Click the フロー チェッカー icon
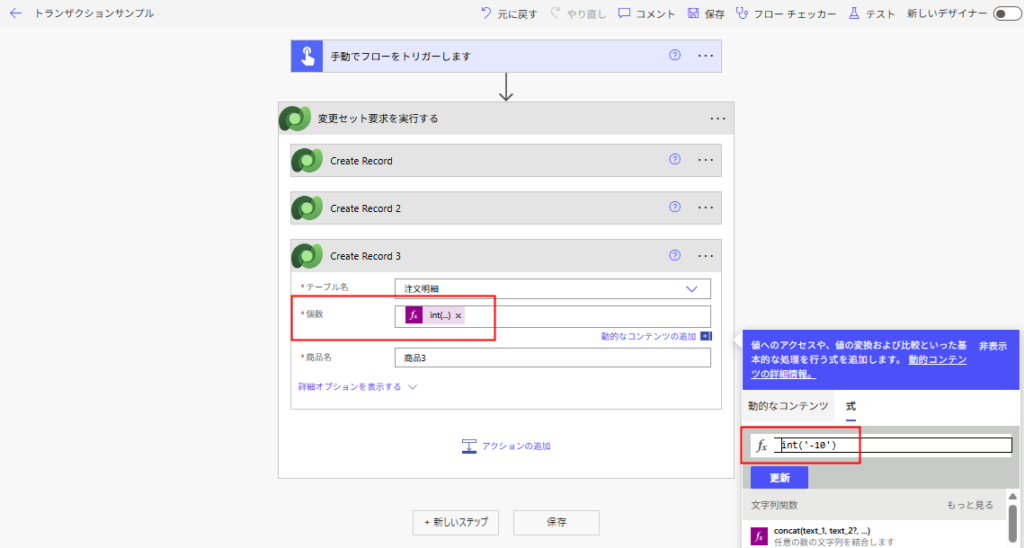 (x=742, y=14)
